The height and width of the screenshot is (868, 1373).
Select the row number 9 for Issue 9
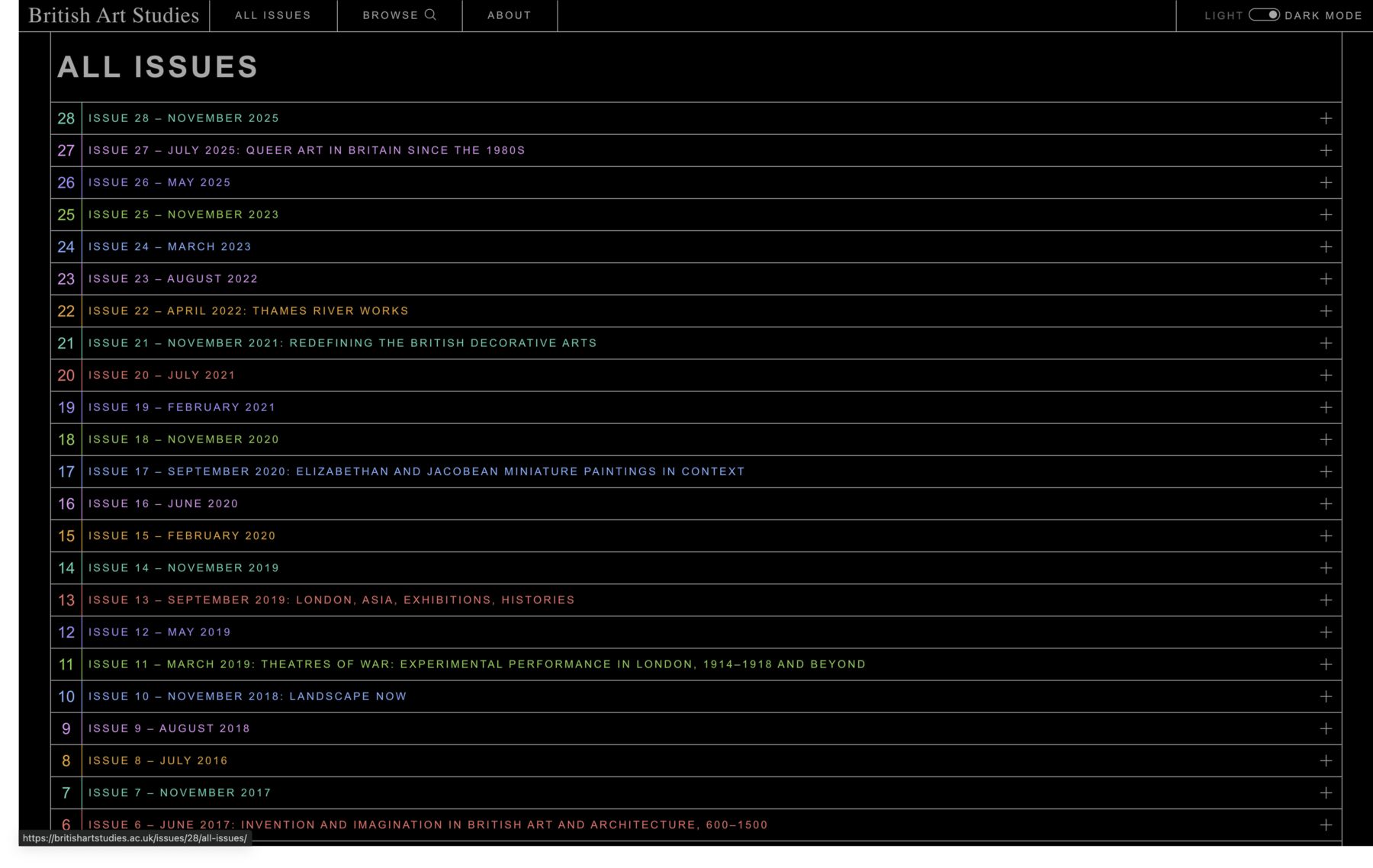[66, 728]
